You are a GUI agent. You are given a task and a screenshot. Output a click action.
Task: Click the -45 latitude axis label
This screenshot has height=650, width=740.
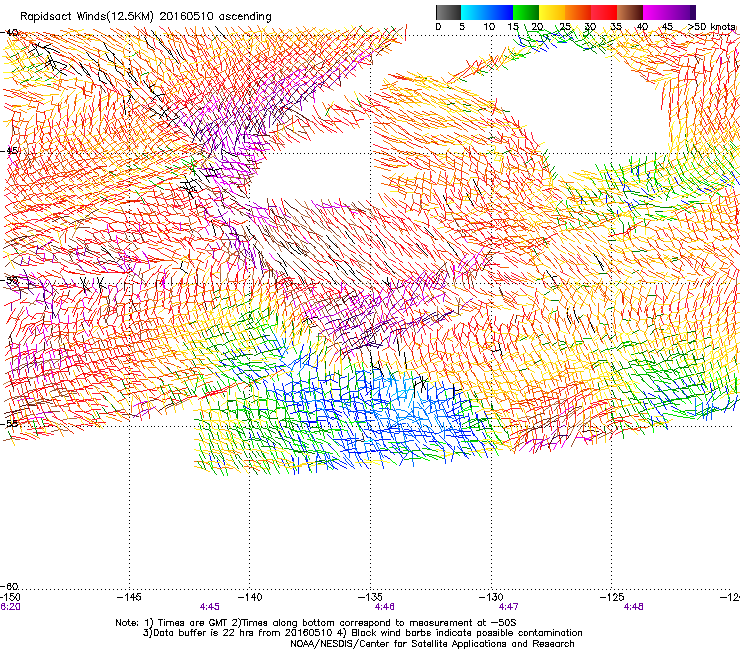11,151
